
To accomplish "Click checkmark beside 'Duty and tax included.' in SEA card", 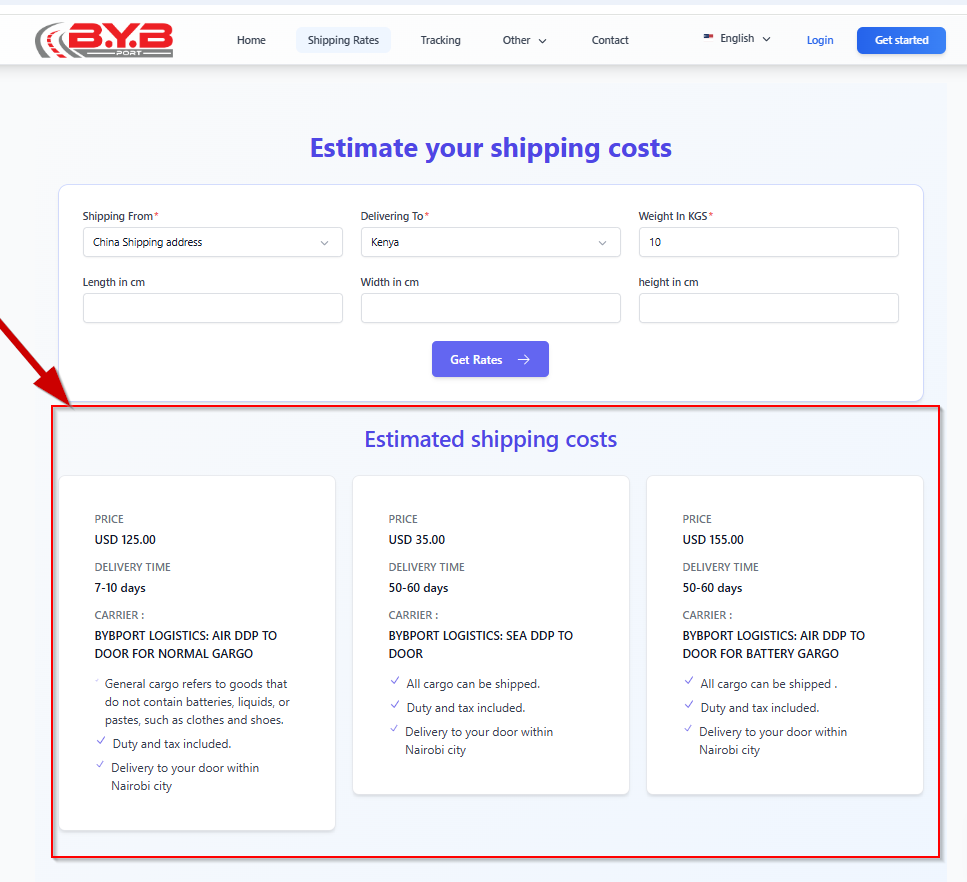I will tap(395, 705).
